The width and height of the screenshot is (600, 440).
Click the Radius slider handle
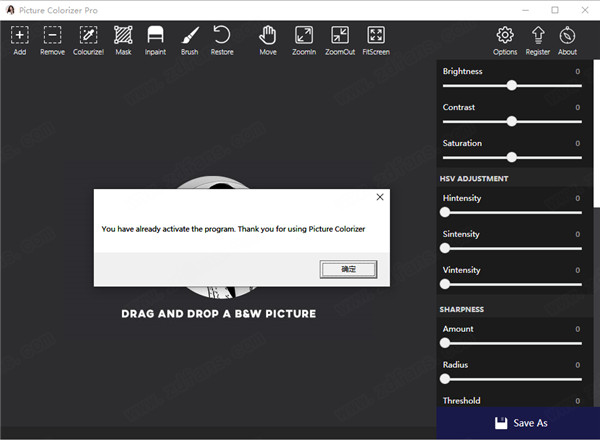click(x=445, y=379)
